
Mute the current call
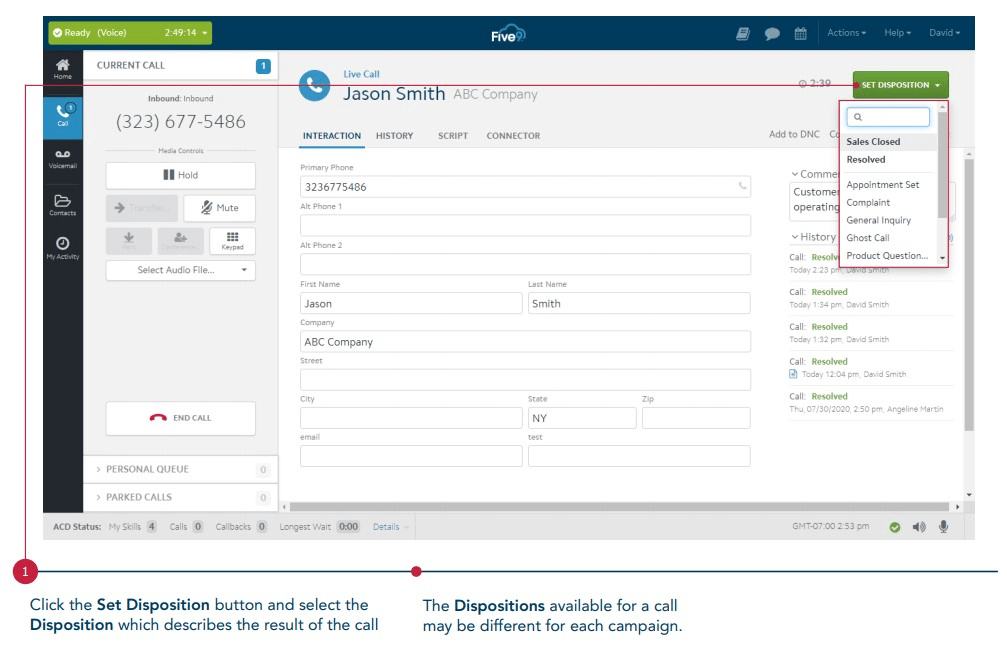click(x=219, y=208)
